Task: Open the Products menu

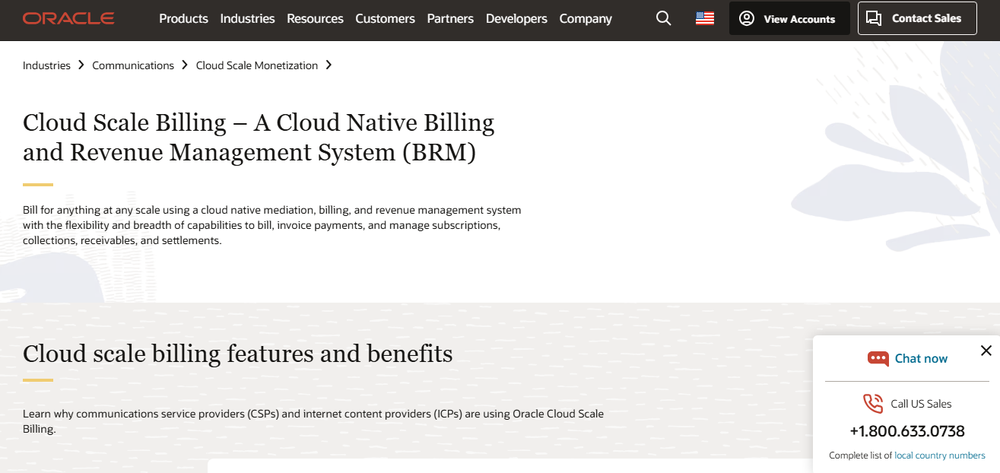Action: pos(184,18)
